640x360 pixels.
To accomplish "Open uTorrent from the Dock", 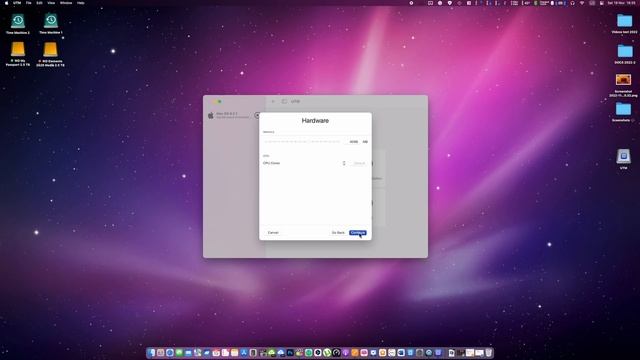I will (x=328, y=353).
